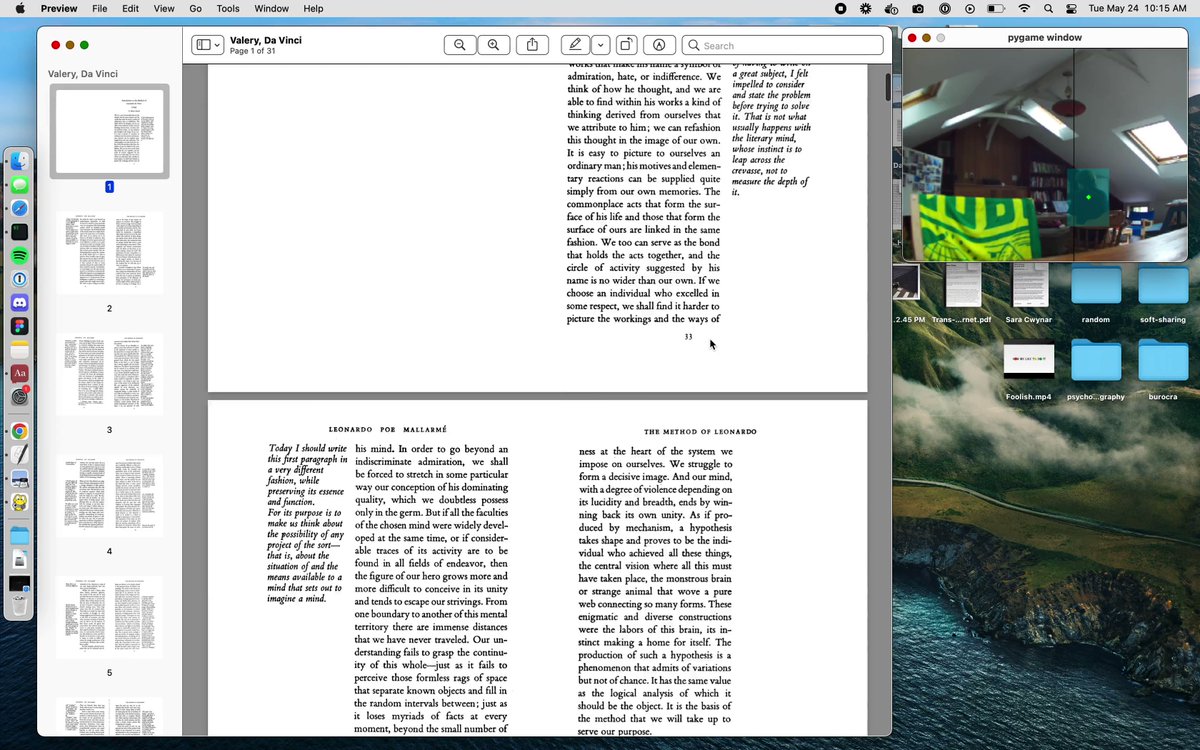The height and width of the screenshot is (750, 1200).
Task: Select page 5 thumbnail in sidebar
Action: (x=110, y=617)
